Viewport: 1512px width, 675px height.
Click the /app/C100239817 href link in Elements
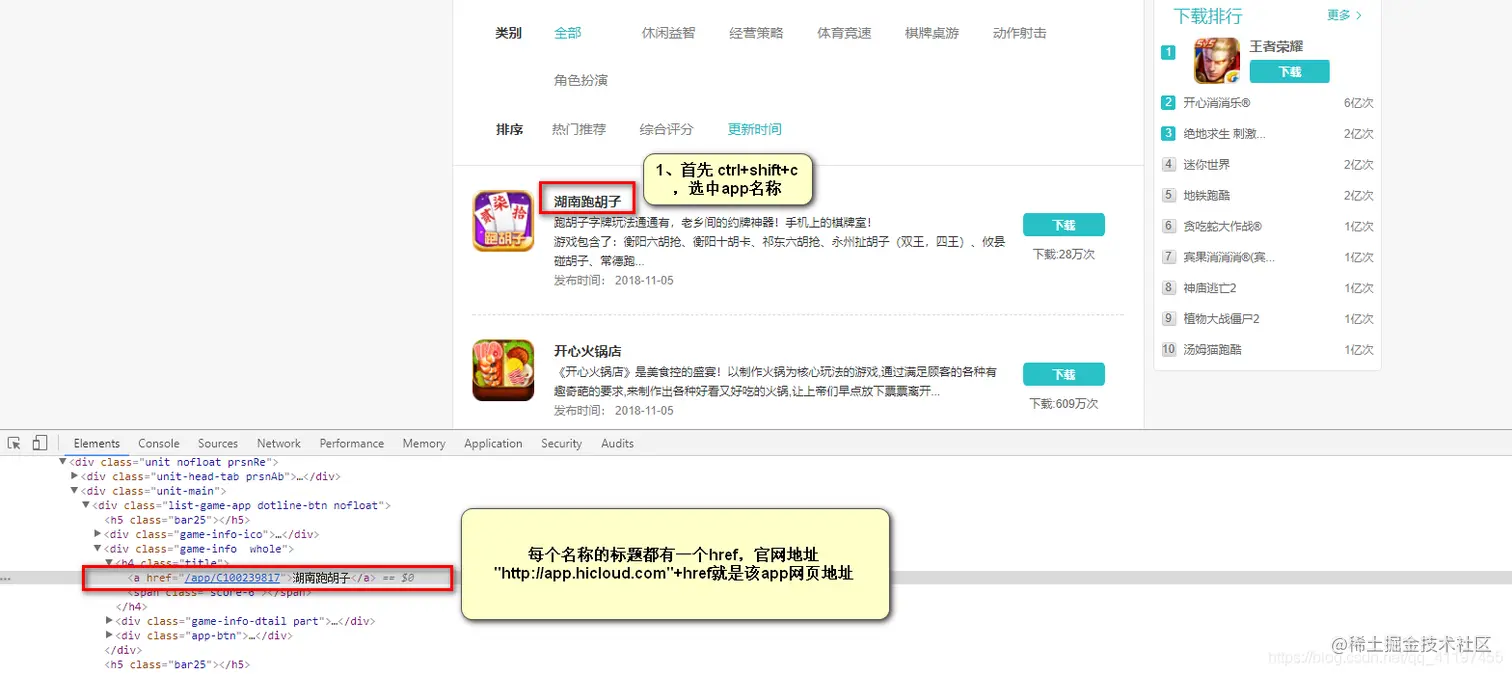tap(231, 577)
